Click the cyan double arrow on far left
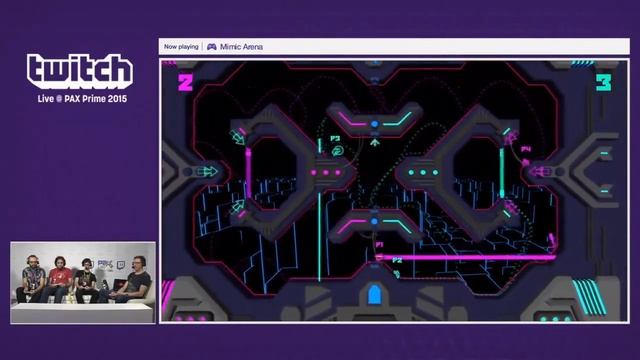This screenshot has width=640, height=360. (x=207, y=172)
